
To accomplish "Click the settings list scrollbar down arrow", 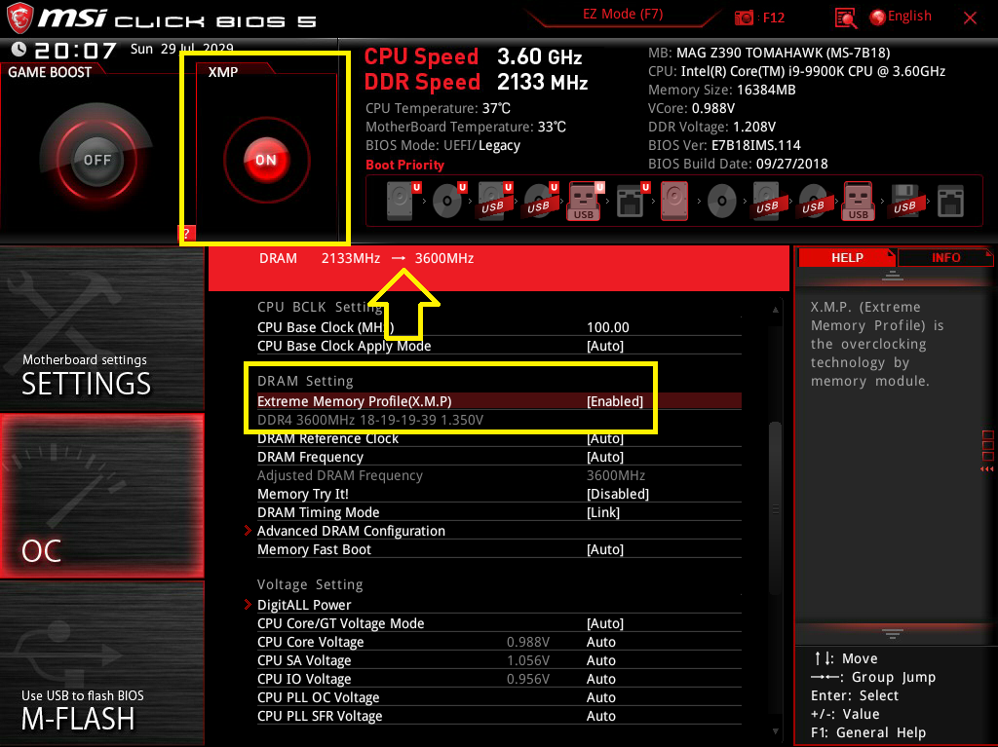I will click(775, 732).
